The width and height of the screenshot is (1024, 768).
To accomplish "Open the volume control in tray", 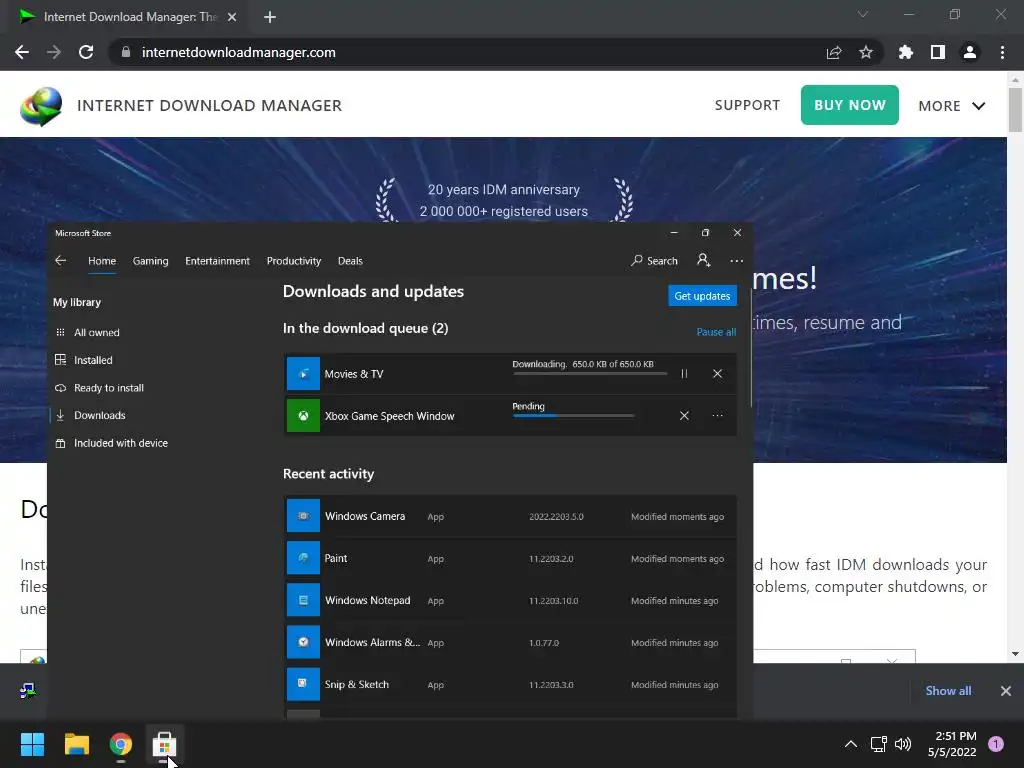I will 903,744.
